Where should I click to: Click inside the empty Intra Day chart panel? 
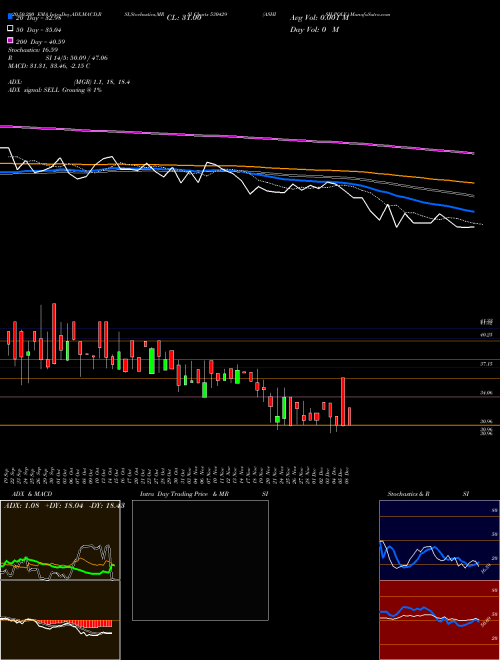(200, 560)
